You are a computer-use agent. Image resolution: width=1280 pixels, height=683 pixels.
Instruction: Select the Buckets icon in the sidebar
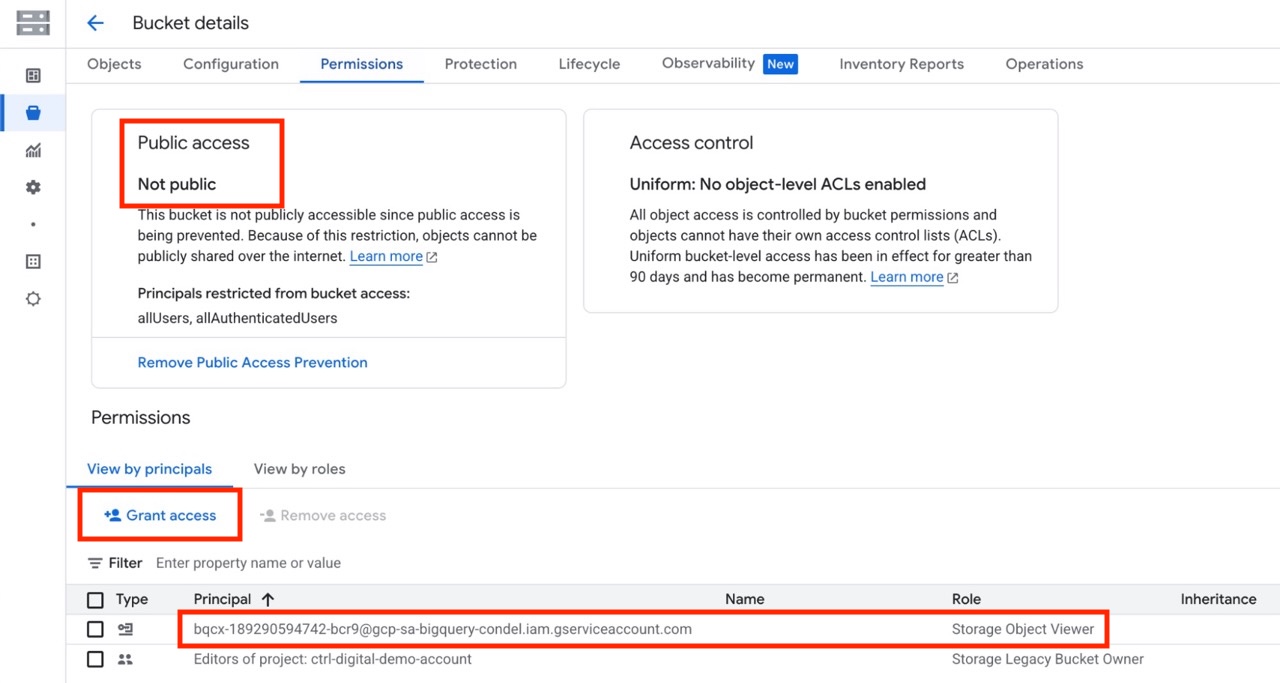[x=33, y=113]
